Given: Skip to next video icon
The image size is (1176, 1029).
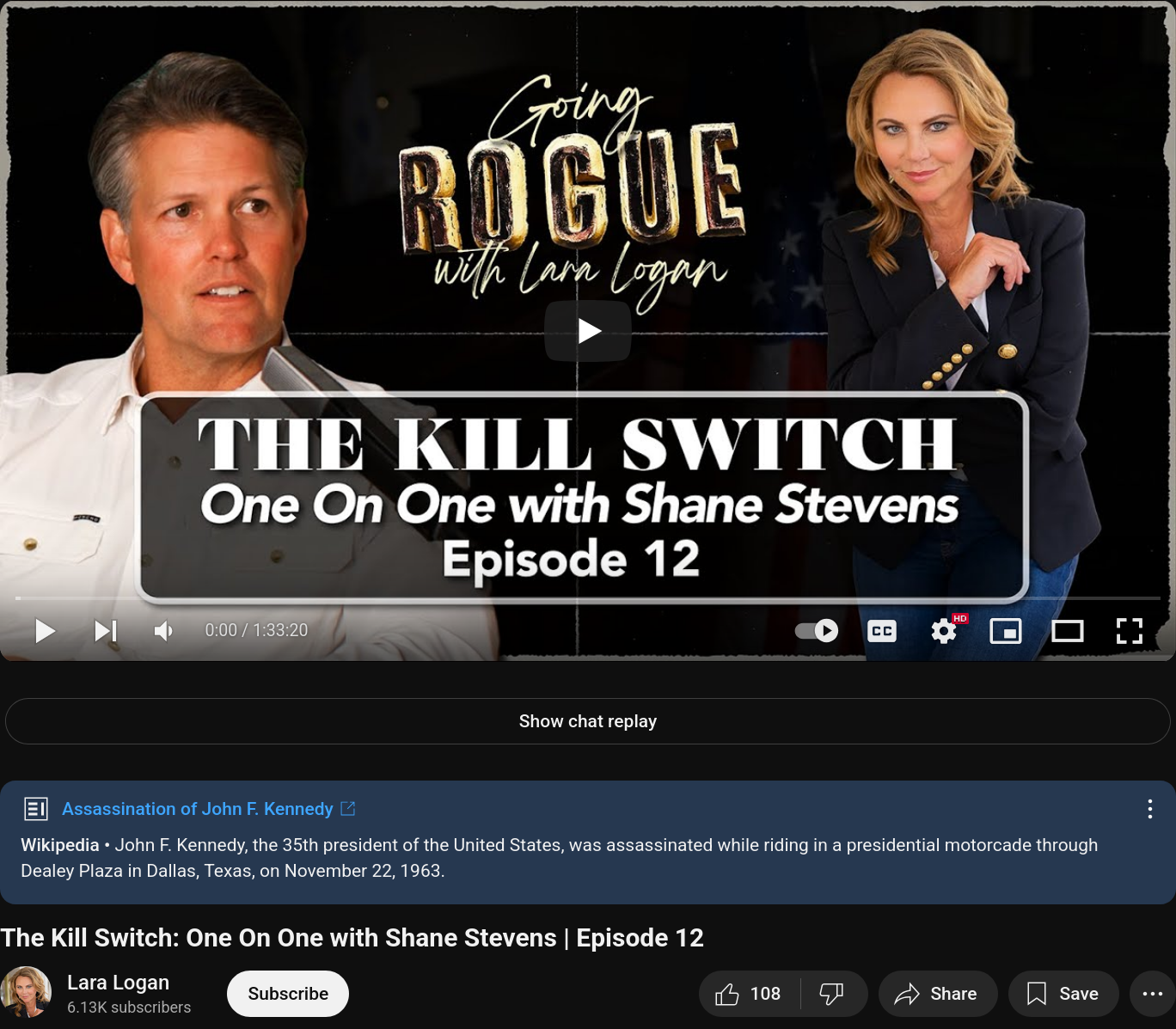Looking at the screenshot, I should coord(106,631).
